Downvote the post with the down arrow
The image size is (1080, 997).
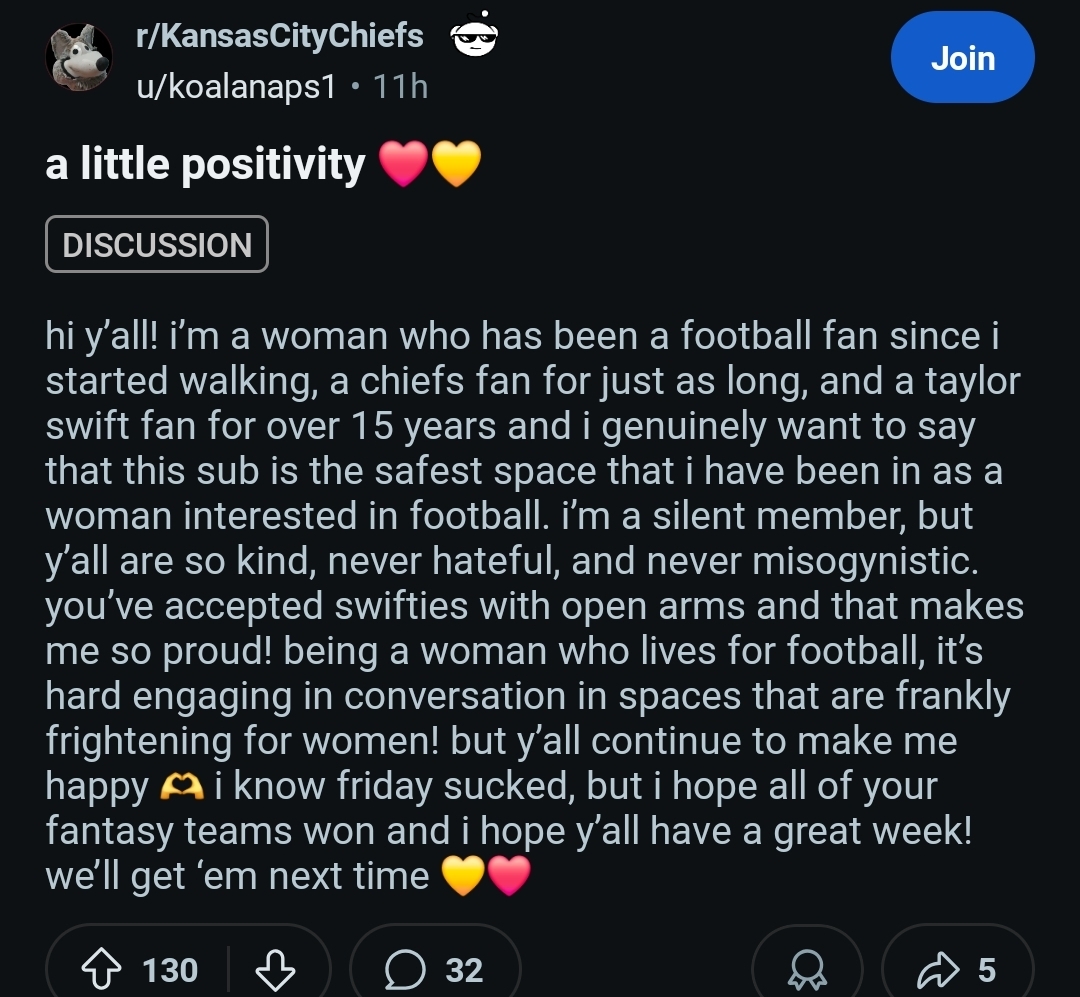275,969
